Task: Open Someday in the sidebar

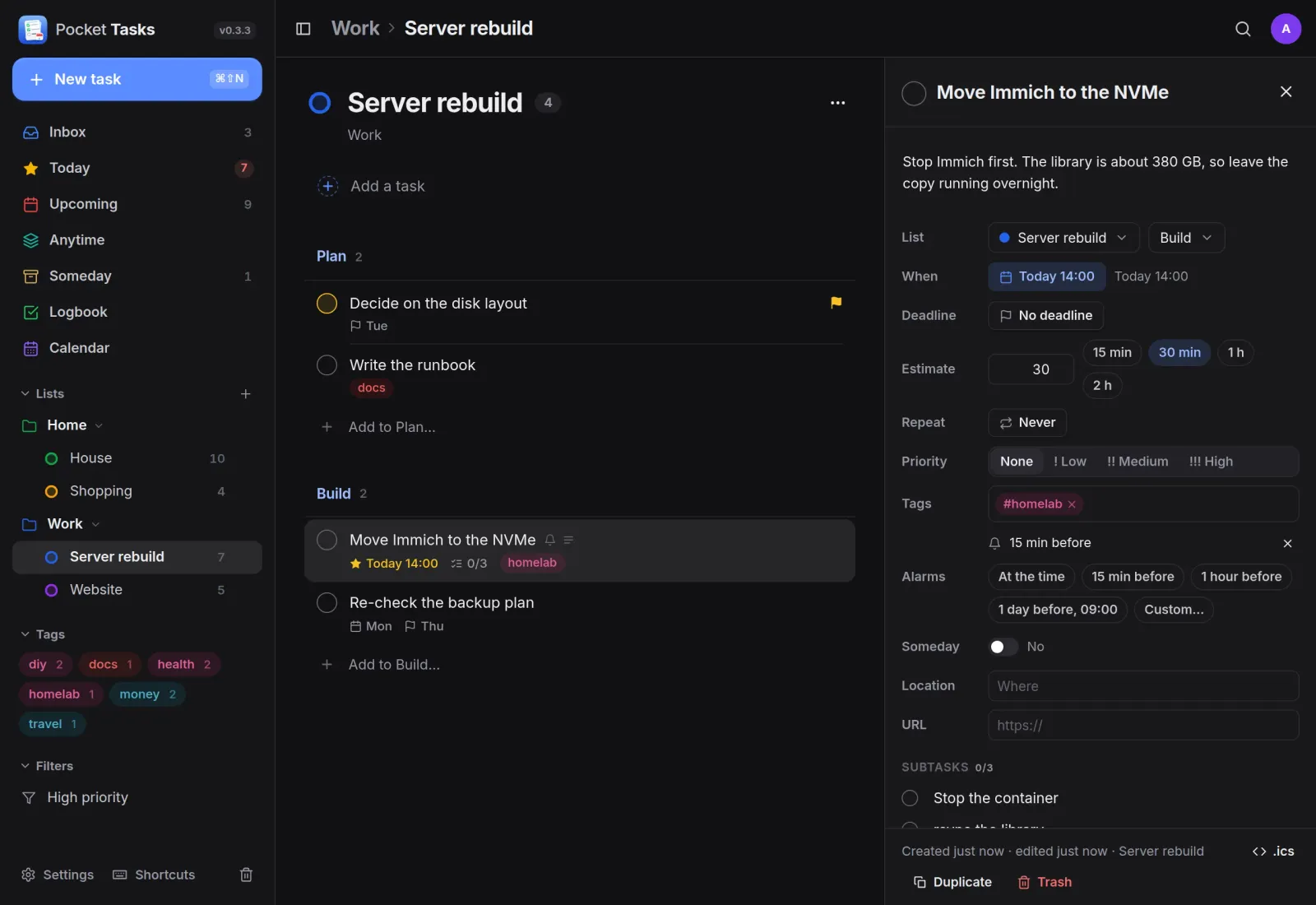Action: tap(137, 276)
